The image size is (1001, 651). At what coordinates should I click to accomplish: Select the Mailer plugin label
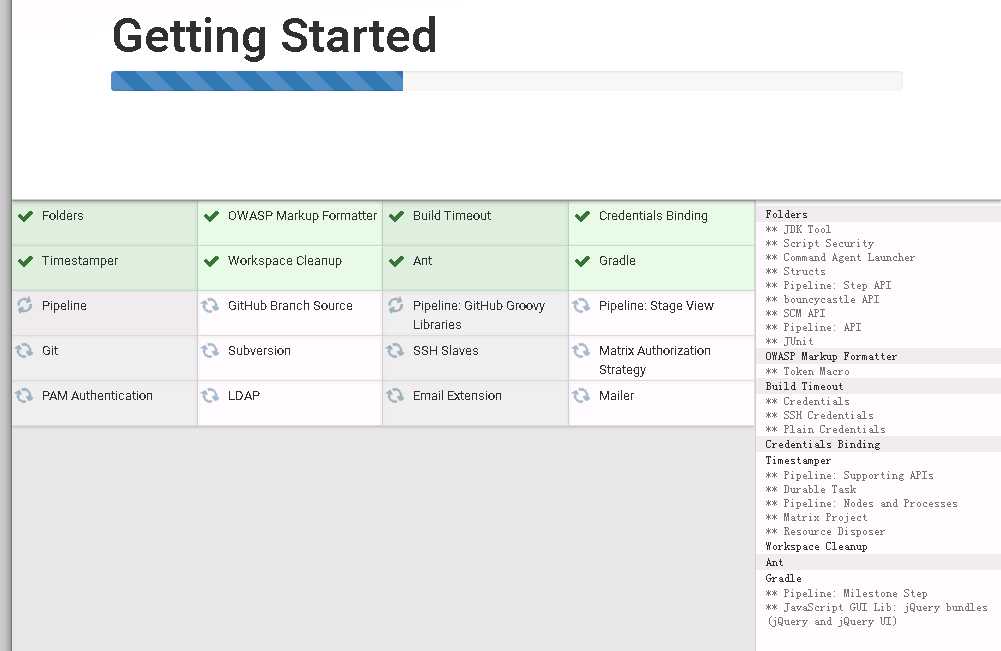(617, 396)
